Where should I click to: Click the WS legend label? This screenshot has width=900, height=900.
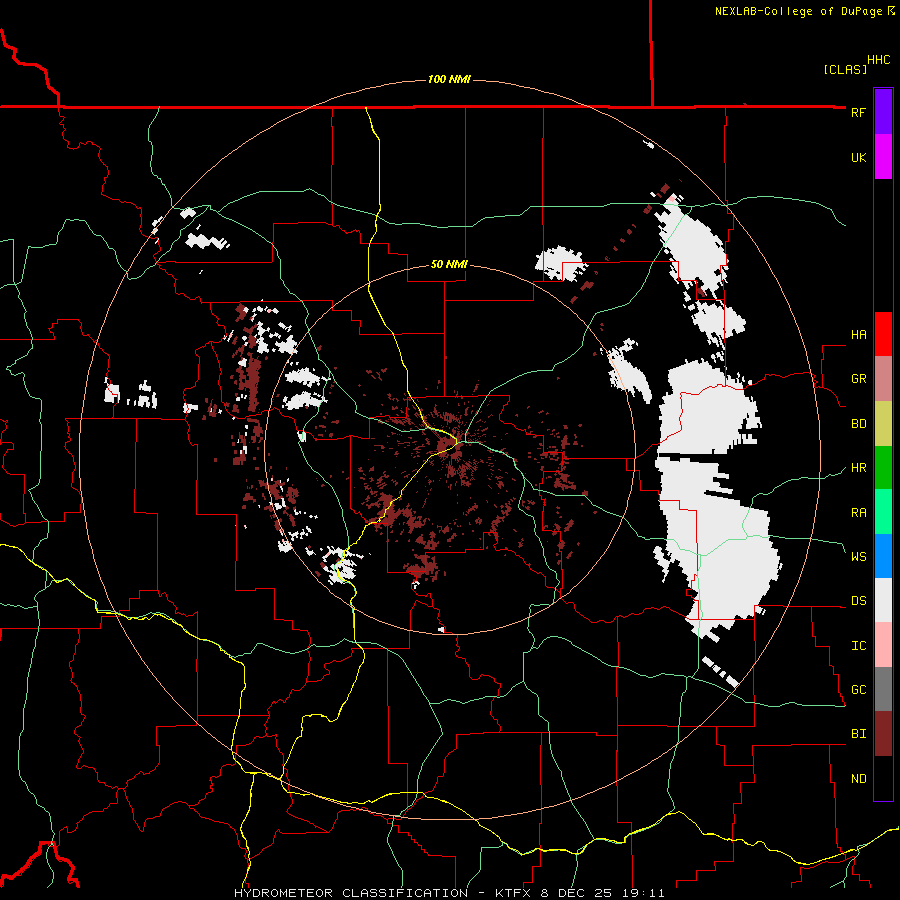click(858, 556)
